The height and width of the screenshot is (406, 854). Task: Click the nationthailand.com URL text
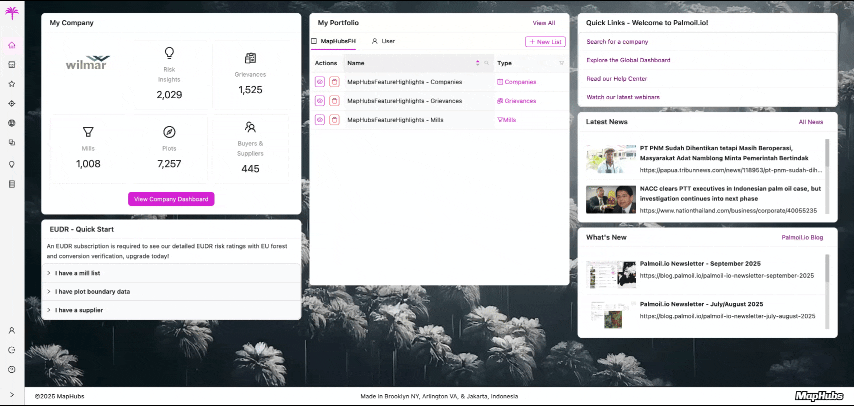pos(729,210)
